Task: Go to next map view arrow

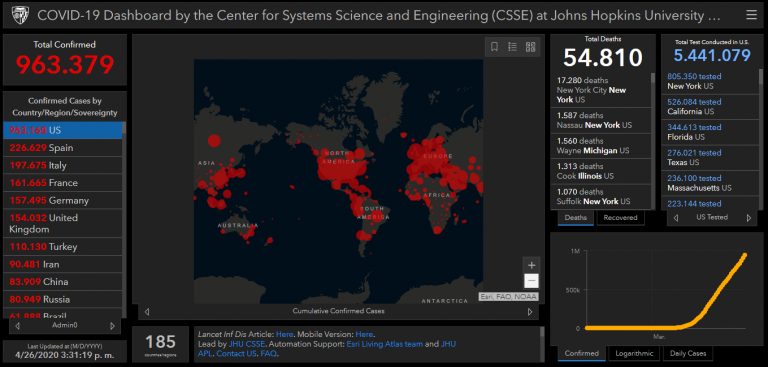Action: [x=529, y=312]
